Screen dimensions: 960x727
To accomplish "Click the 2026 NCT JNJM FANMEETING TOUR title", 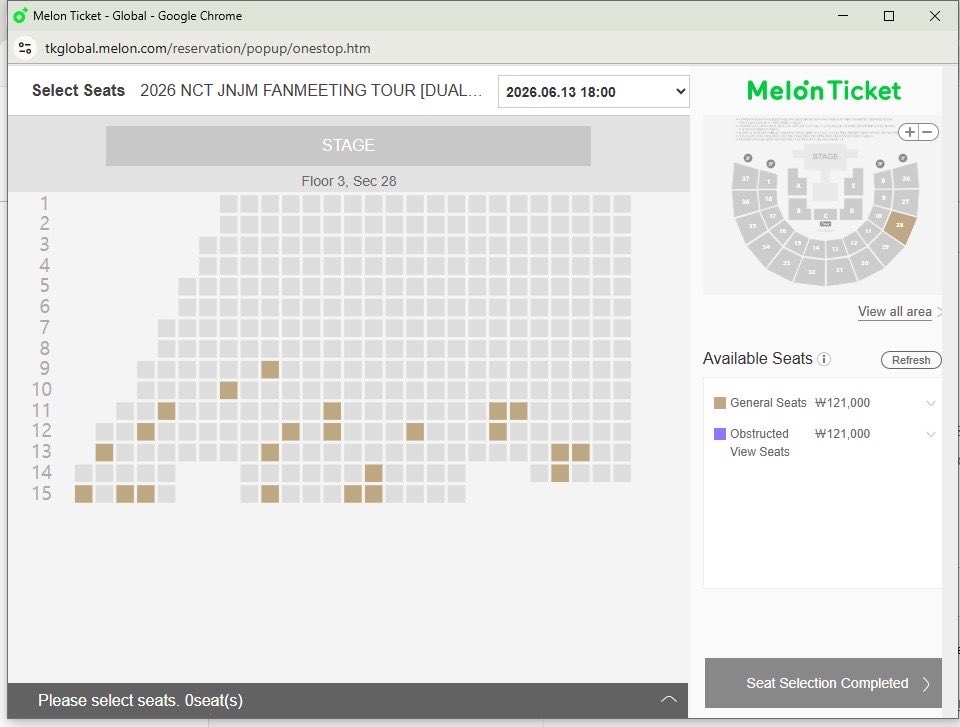I will (311, 91).
